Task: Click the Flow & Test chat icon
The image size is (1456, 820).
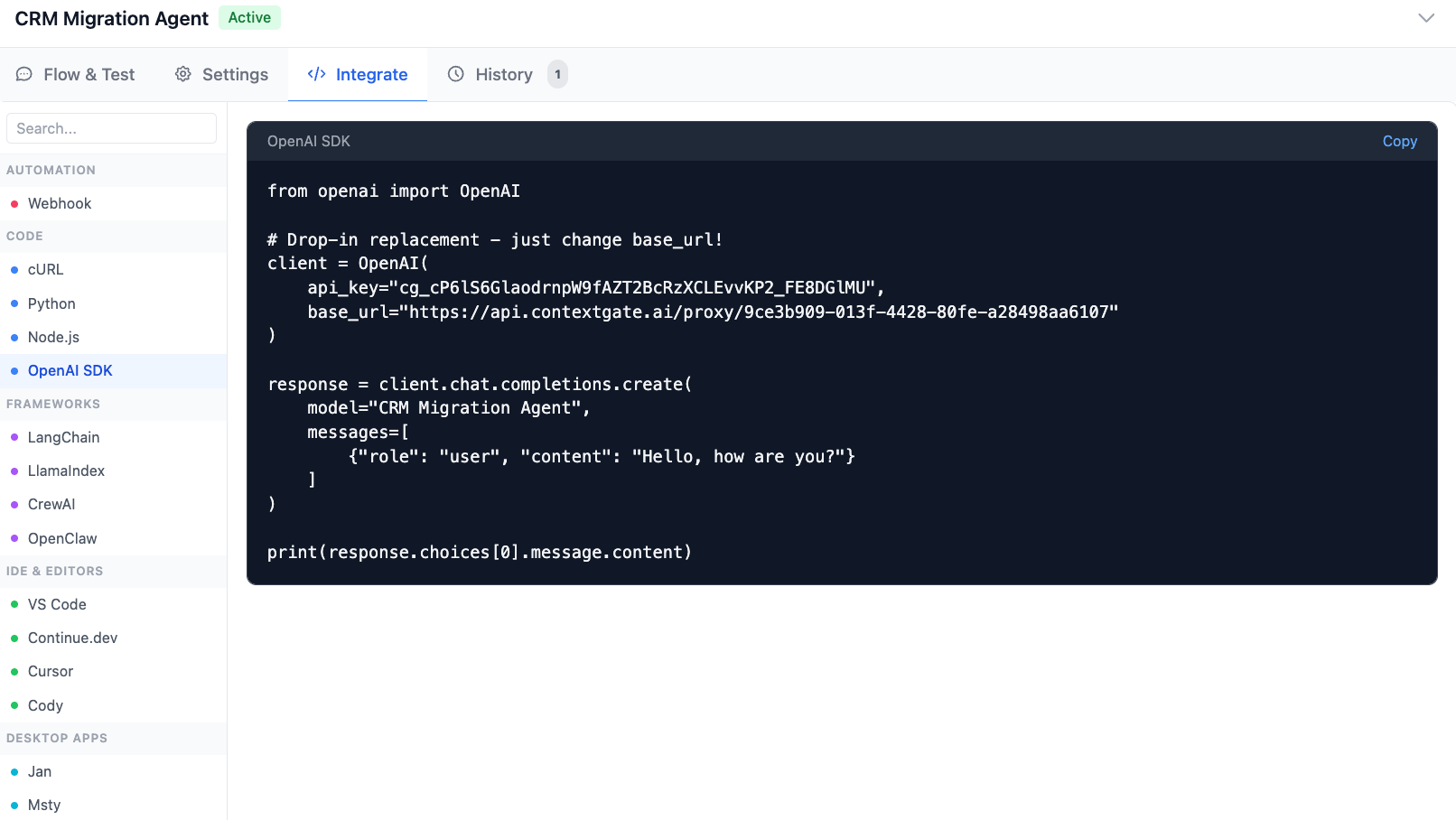Action: click(24, 74)
